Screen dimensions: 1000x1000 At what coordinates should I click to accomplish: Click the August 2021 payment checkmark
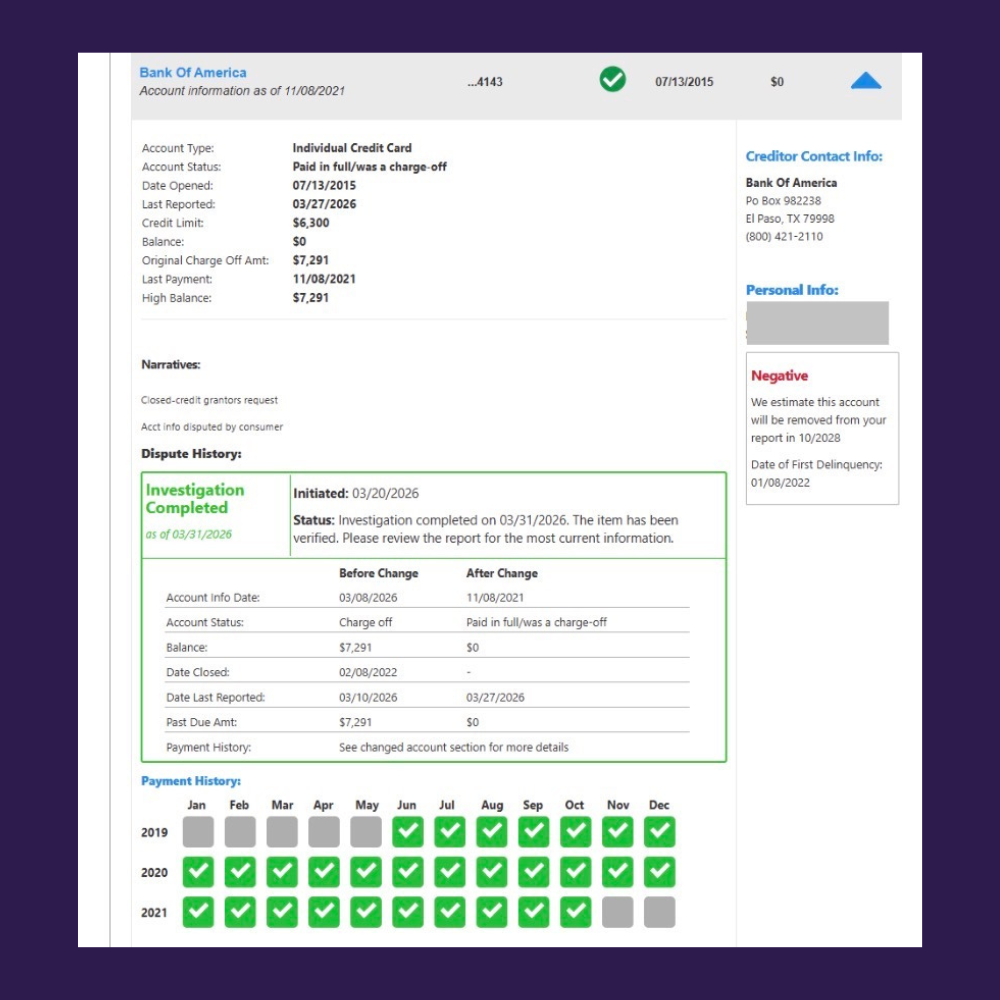click(x=492, y=912)
